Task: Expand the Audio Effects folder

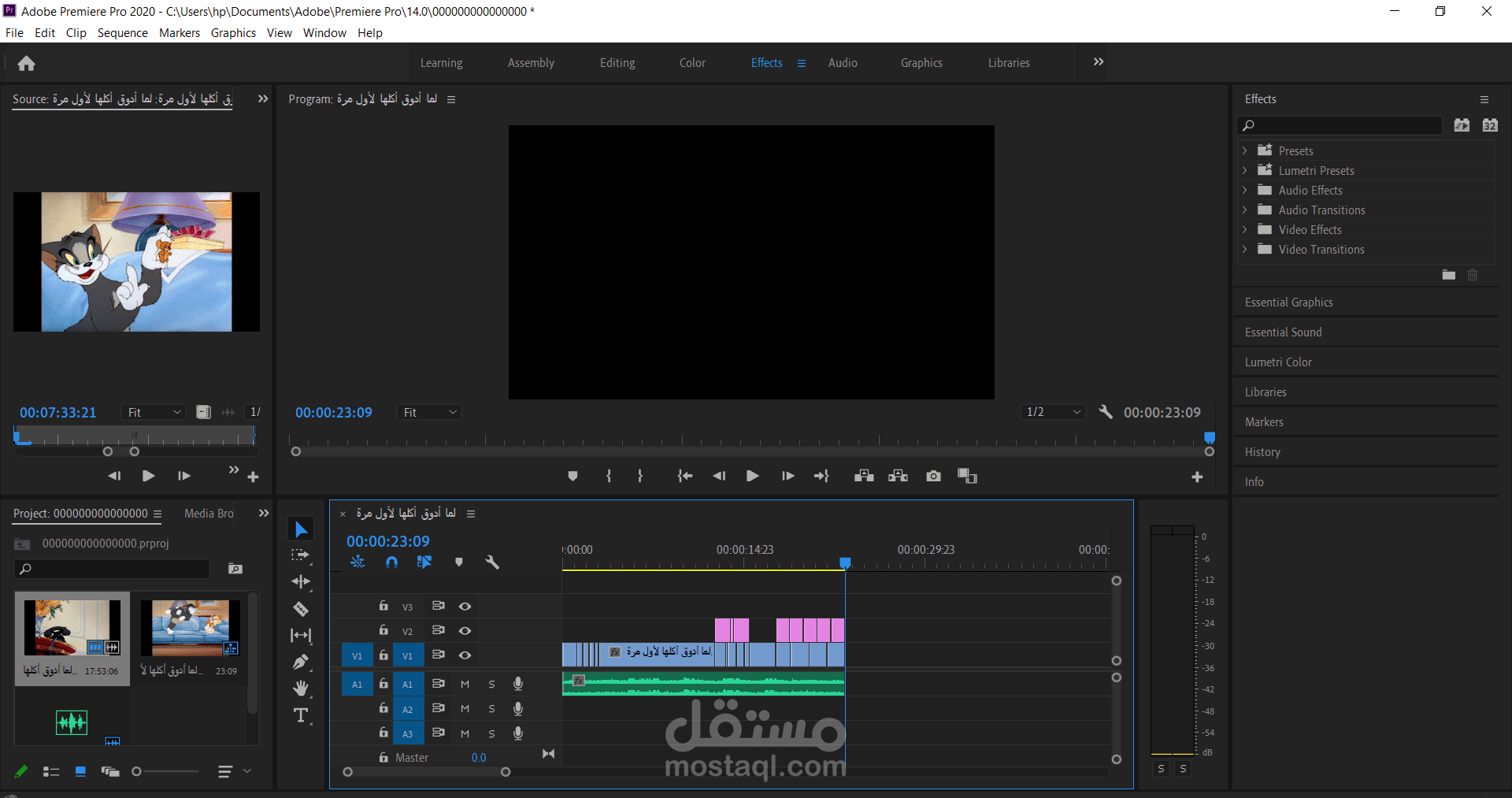Action: [x=1244, y=190]
